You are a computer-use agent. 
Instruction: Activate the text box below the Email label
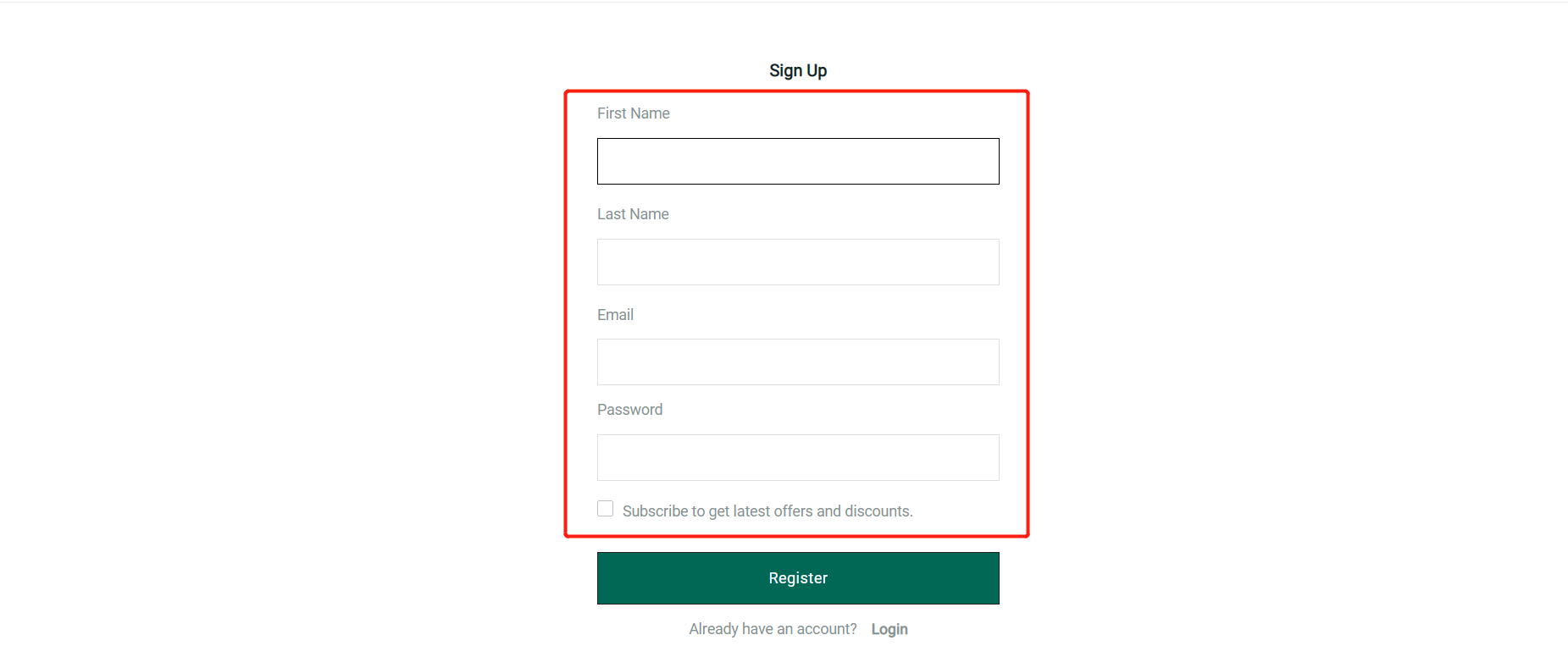(798, 362)
